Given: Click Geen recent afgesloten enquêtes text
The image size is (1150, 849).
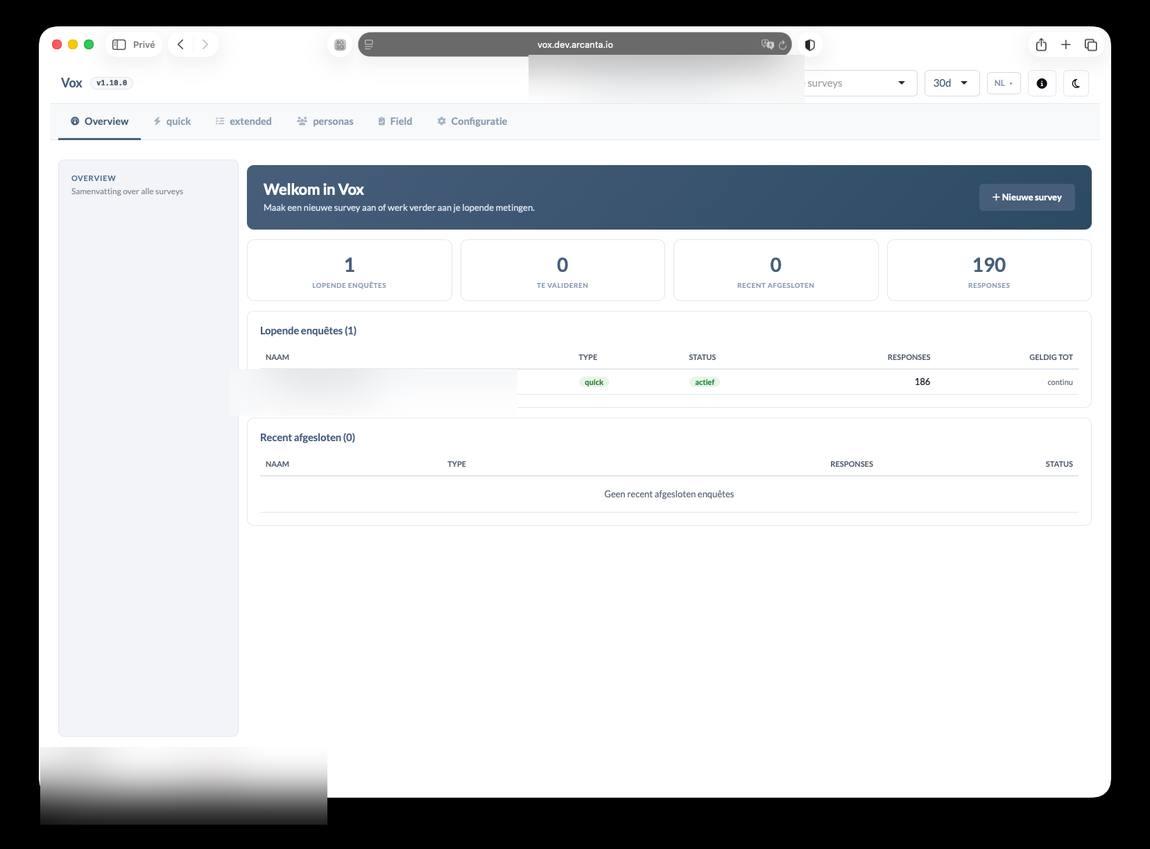Looking at the screenshot, I should [x=669, y=494].
